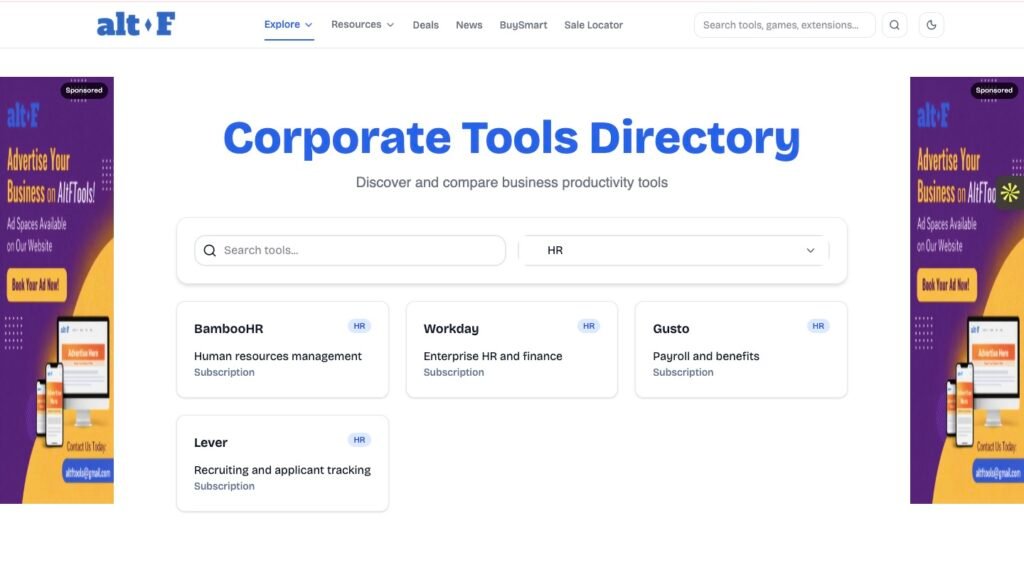This screenshot has width=1024, height=580.
Task: Expand the Explore menu dropdown
Action: coord(288,25)
